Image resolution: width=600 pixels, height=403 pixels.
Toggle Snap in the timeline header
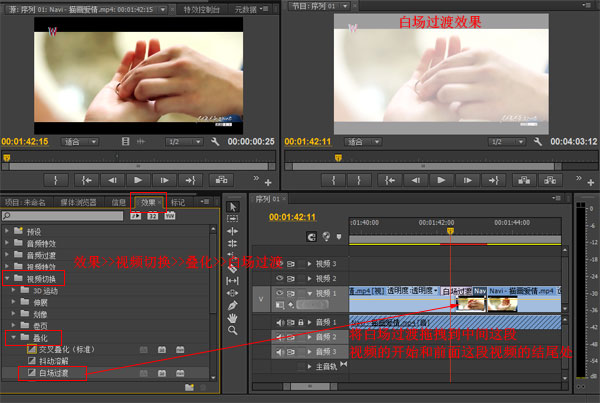point(312,237)
